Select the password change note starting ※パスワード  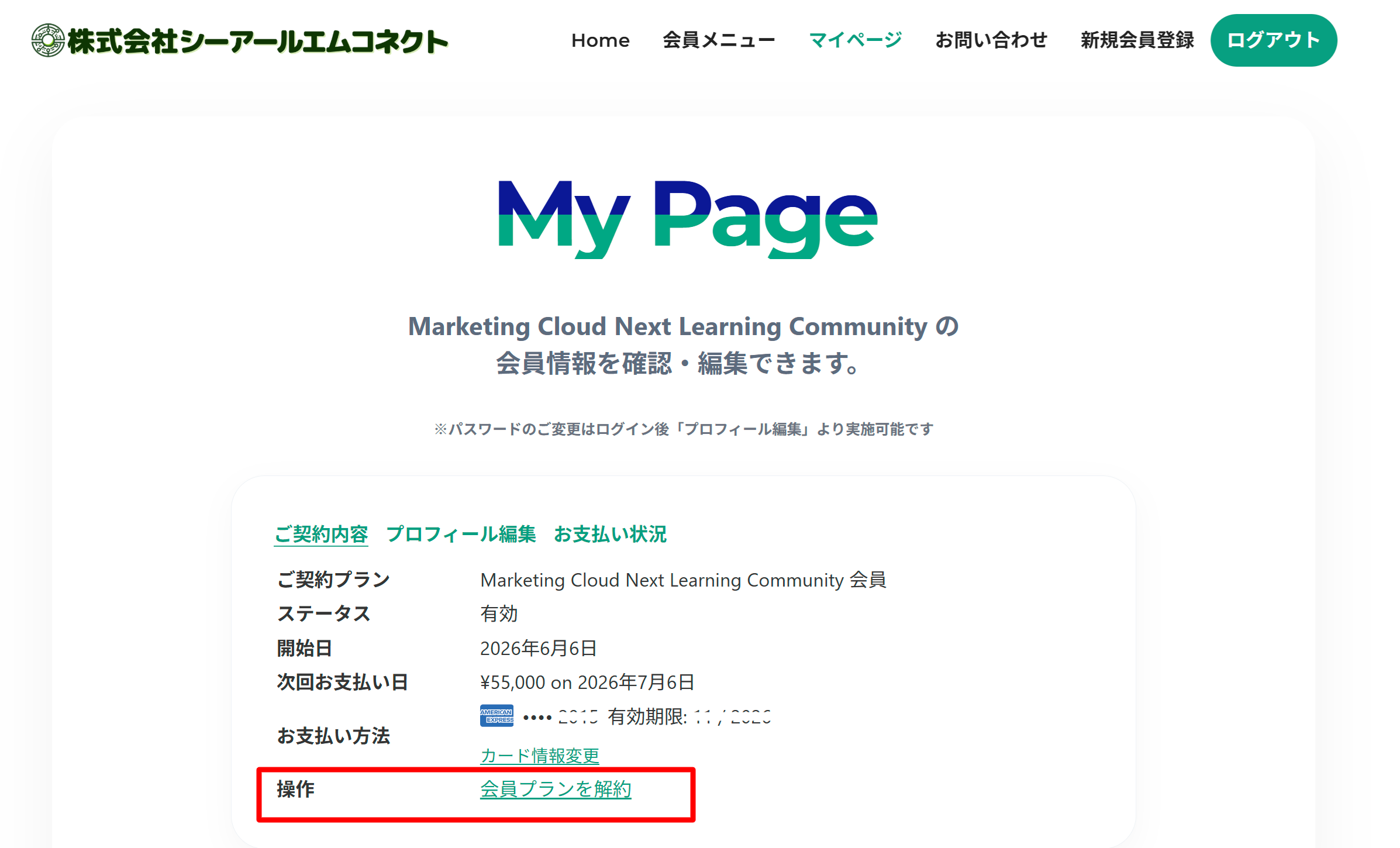coord(684,429)
